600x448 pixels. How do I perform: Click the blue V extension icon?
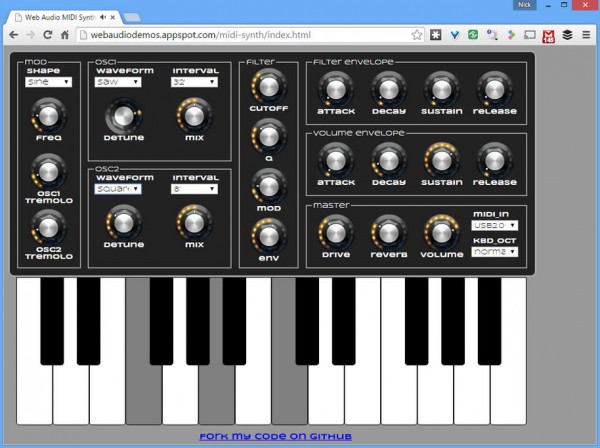coord(454,35)
